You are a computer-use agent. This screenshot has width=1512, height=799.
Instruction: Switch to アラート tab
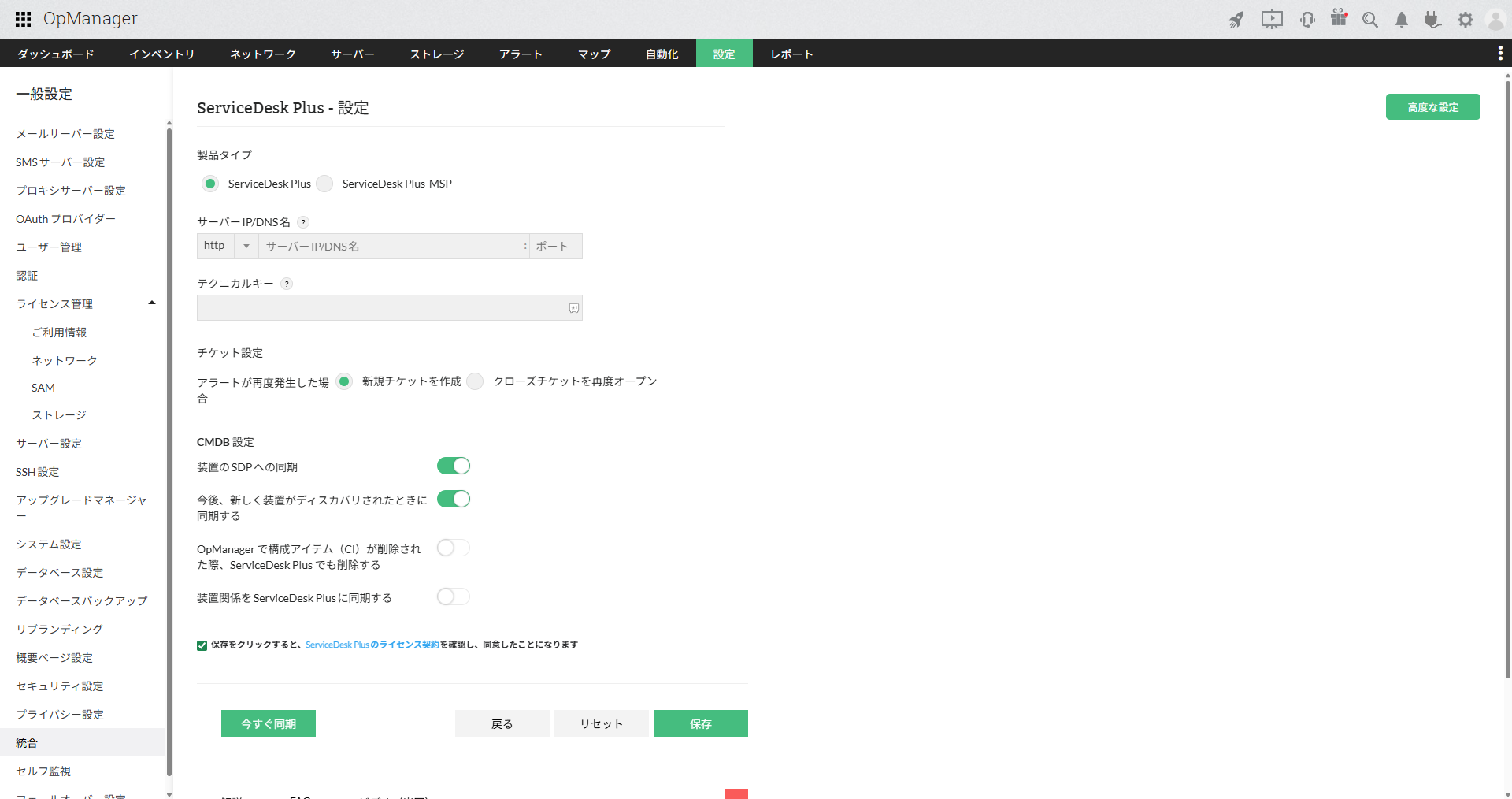[x=521, y=54]
